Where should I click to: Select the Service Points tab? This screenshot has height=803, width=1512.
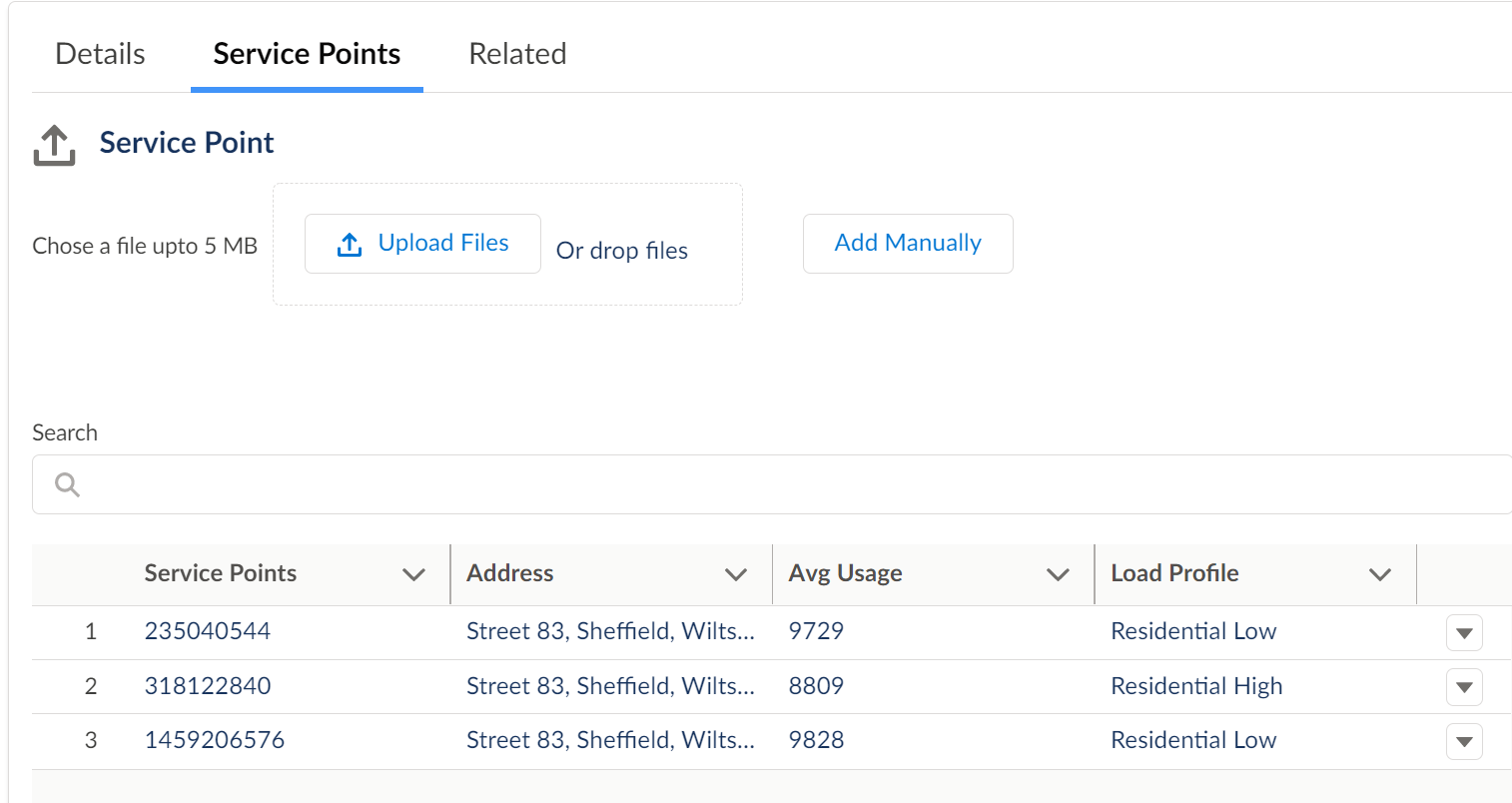click(307, 54)
